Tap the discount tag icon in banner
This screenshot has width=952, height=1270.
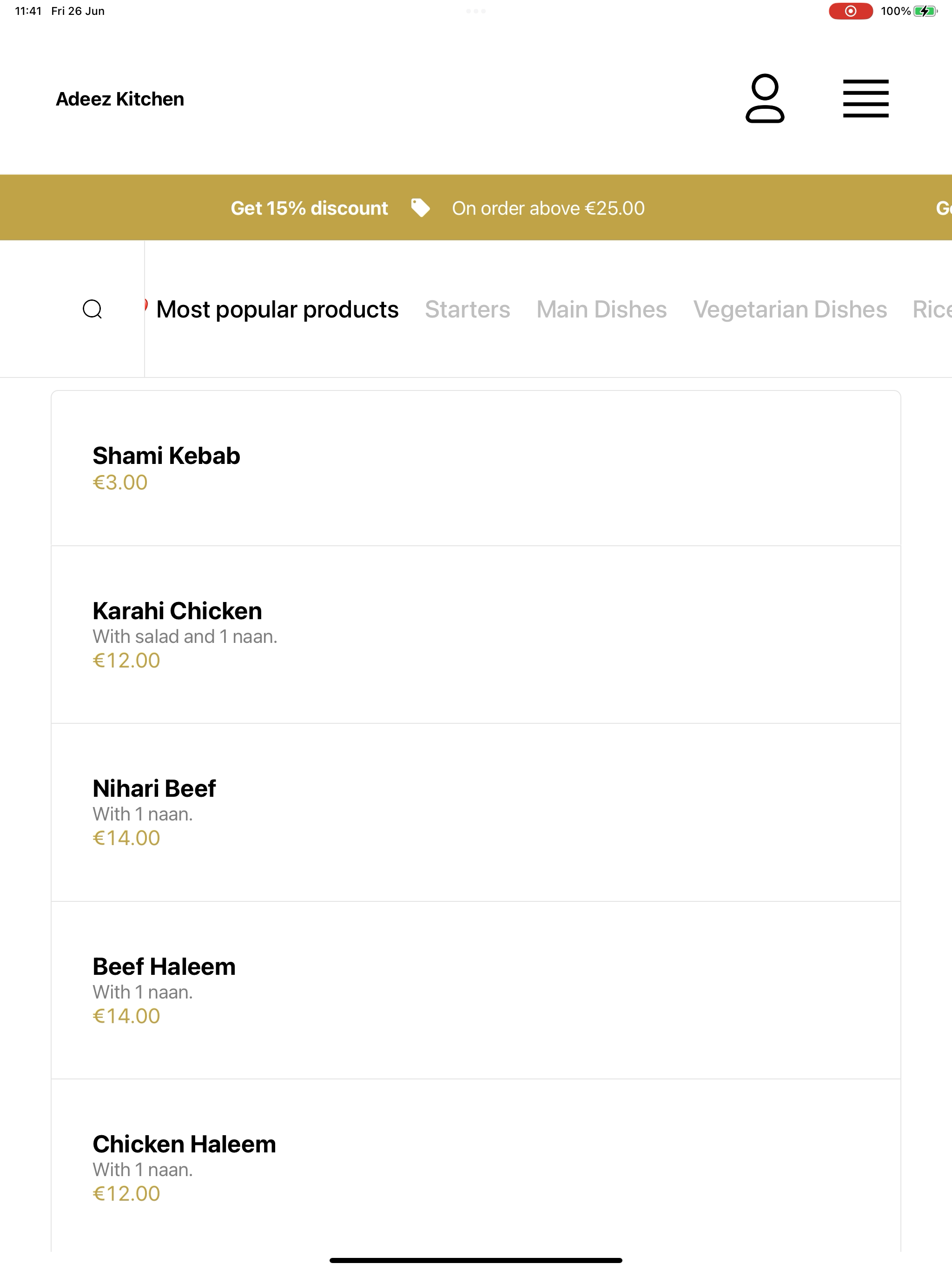pyautogui.click(x=420, y=208)
